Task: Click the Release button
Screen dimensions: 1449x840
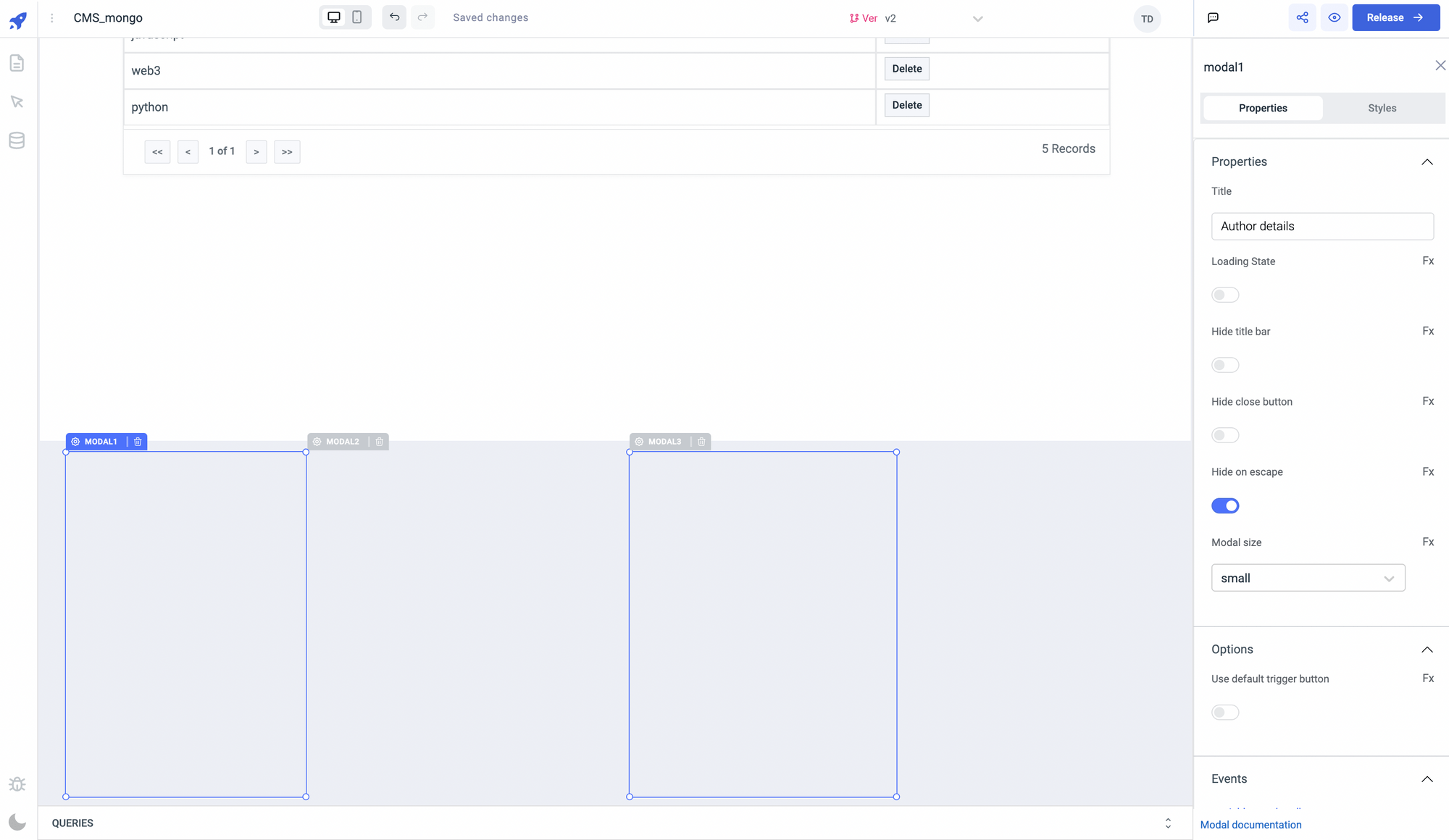Action: coord(1395,18)
